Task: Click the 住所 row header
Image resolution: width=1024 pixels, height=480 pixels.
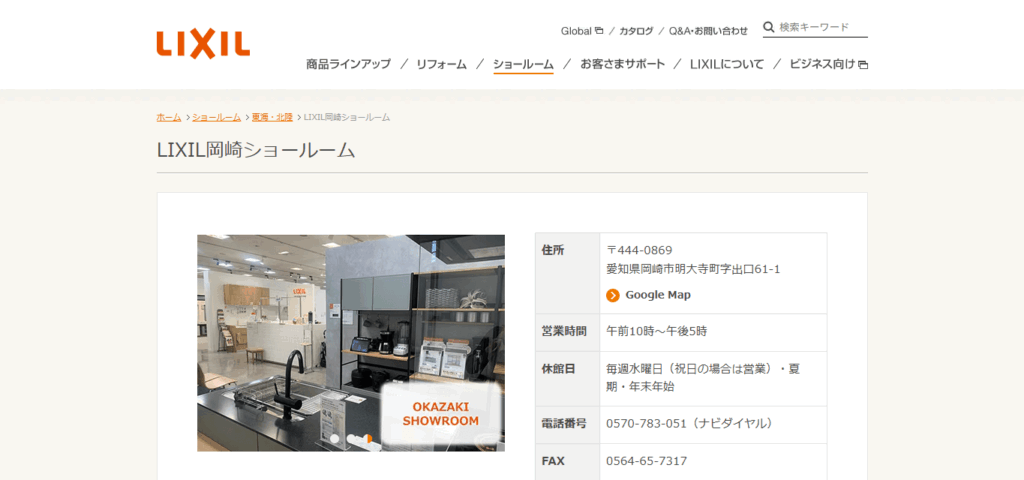Action: [568, 273]
